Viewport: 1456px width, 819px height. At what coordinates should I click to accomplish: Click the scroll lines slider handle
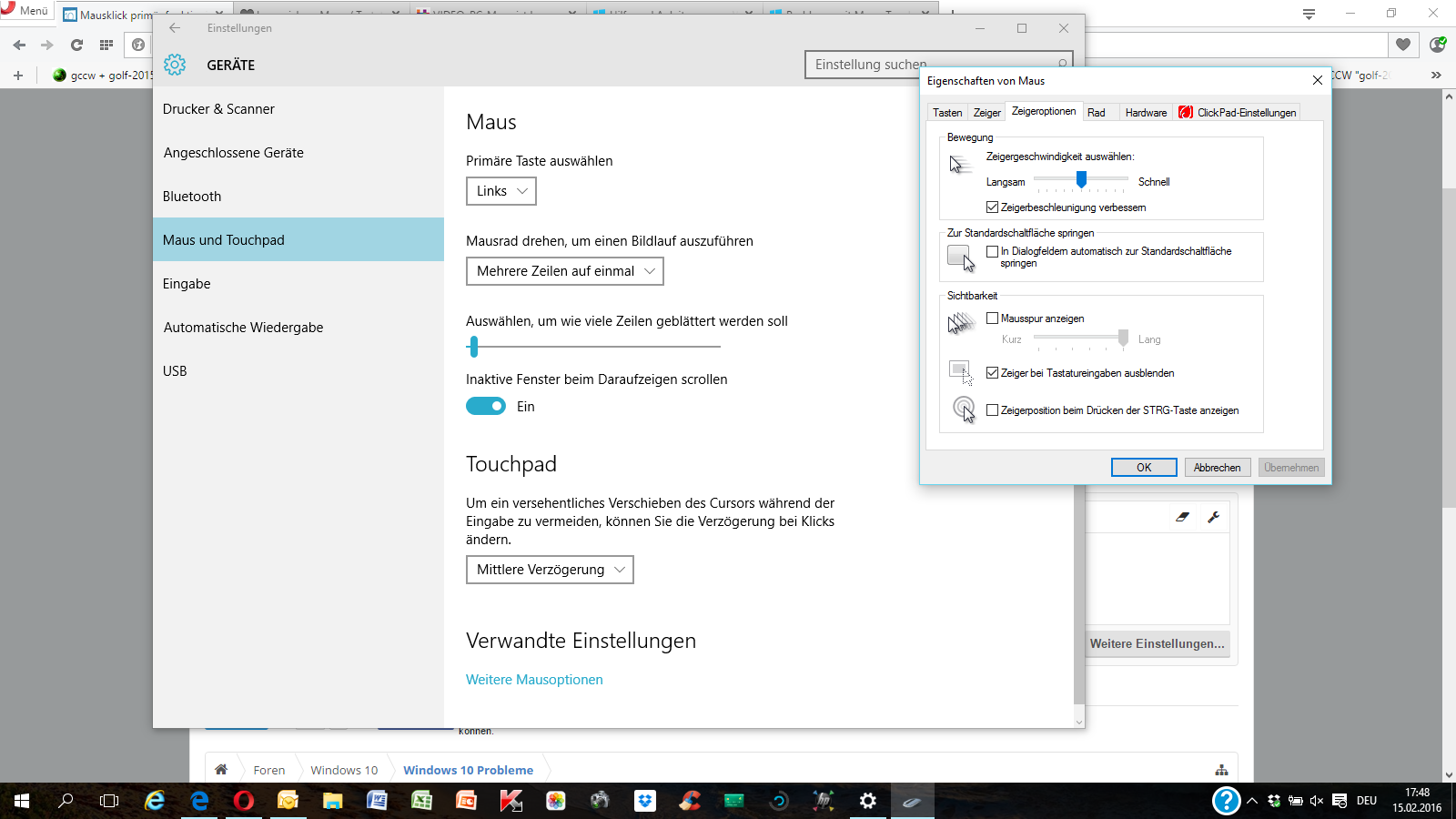coord(473,346)
